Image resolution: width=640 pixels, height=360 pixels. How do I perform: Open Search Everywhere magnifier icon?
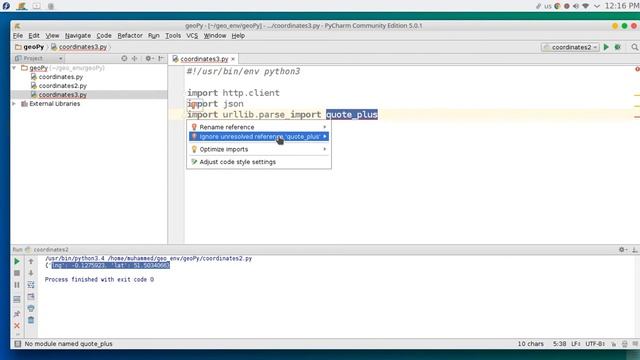[635, 47]
